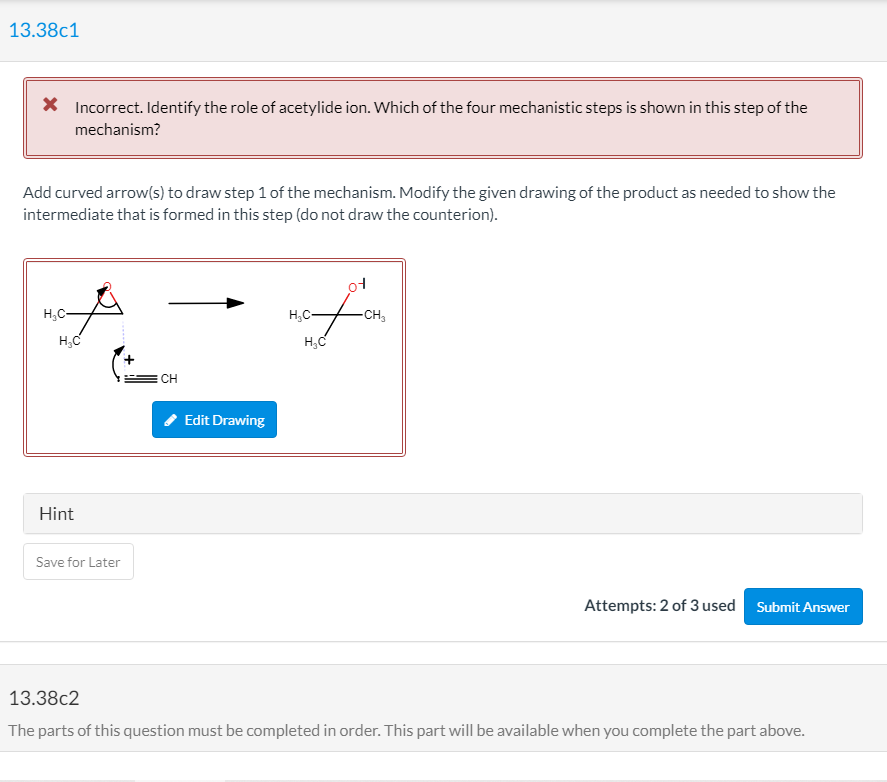Click the pencil icon on Edit Drawing

(170, 419)
